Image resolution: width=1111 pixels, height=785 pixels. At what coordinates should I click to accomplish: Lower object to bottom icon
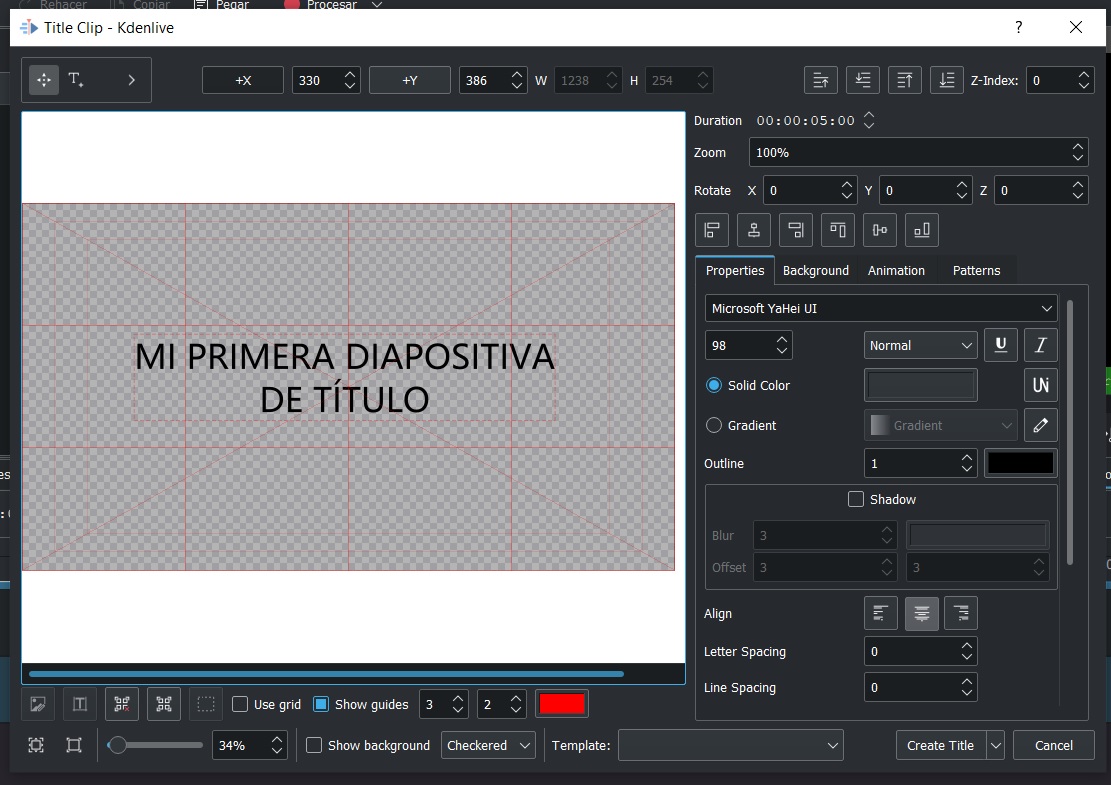click(947, 80)
